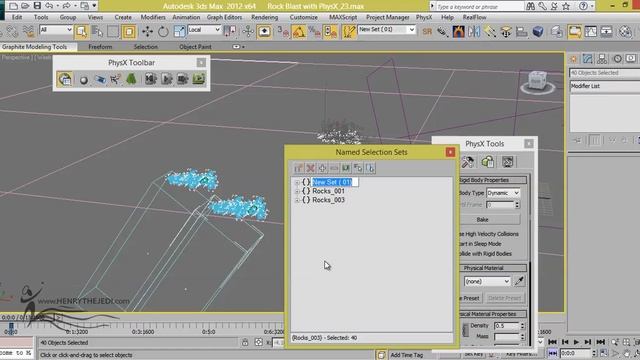Toggle the selection lock icon in status bar
The width and height of the screenshot is (640, 360).
[244, 342]
